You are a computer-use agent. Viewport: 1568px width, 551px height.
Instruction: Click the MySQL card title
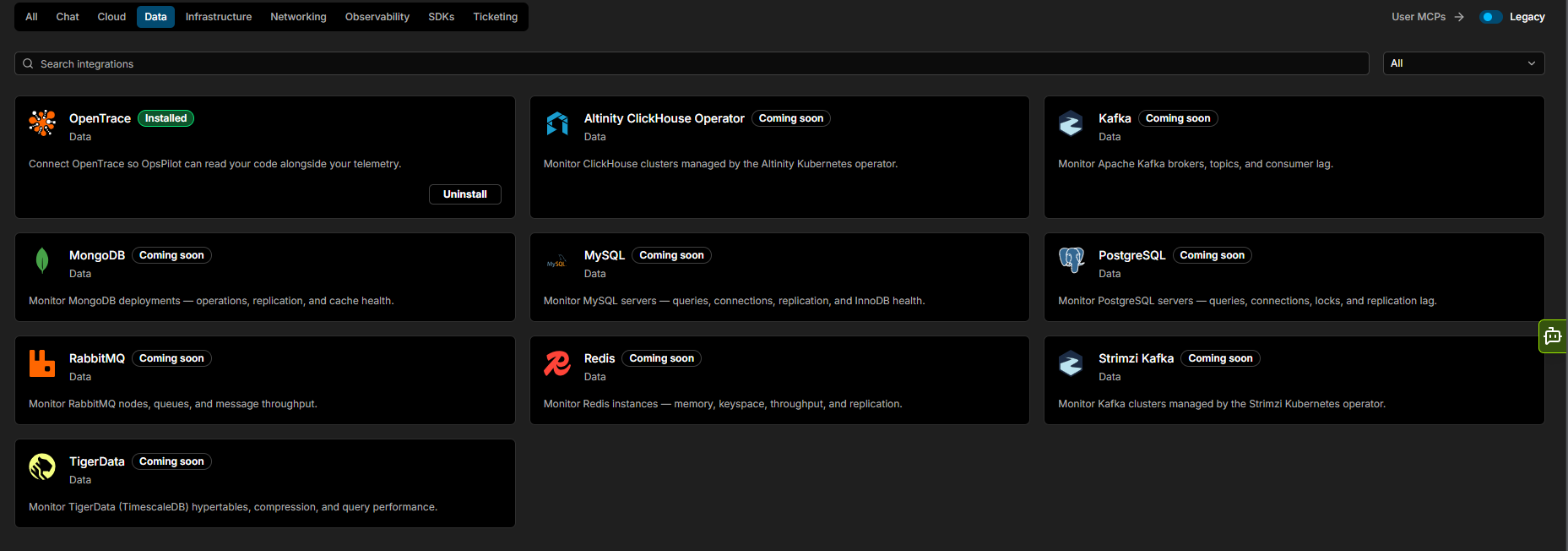point(605,255)
